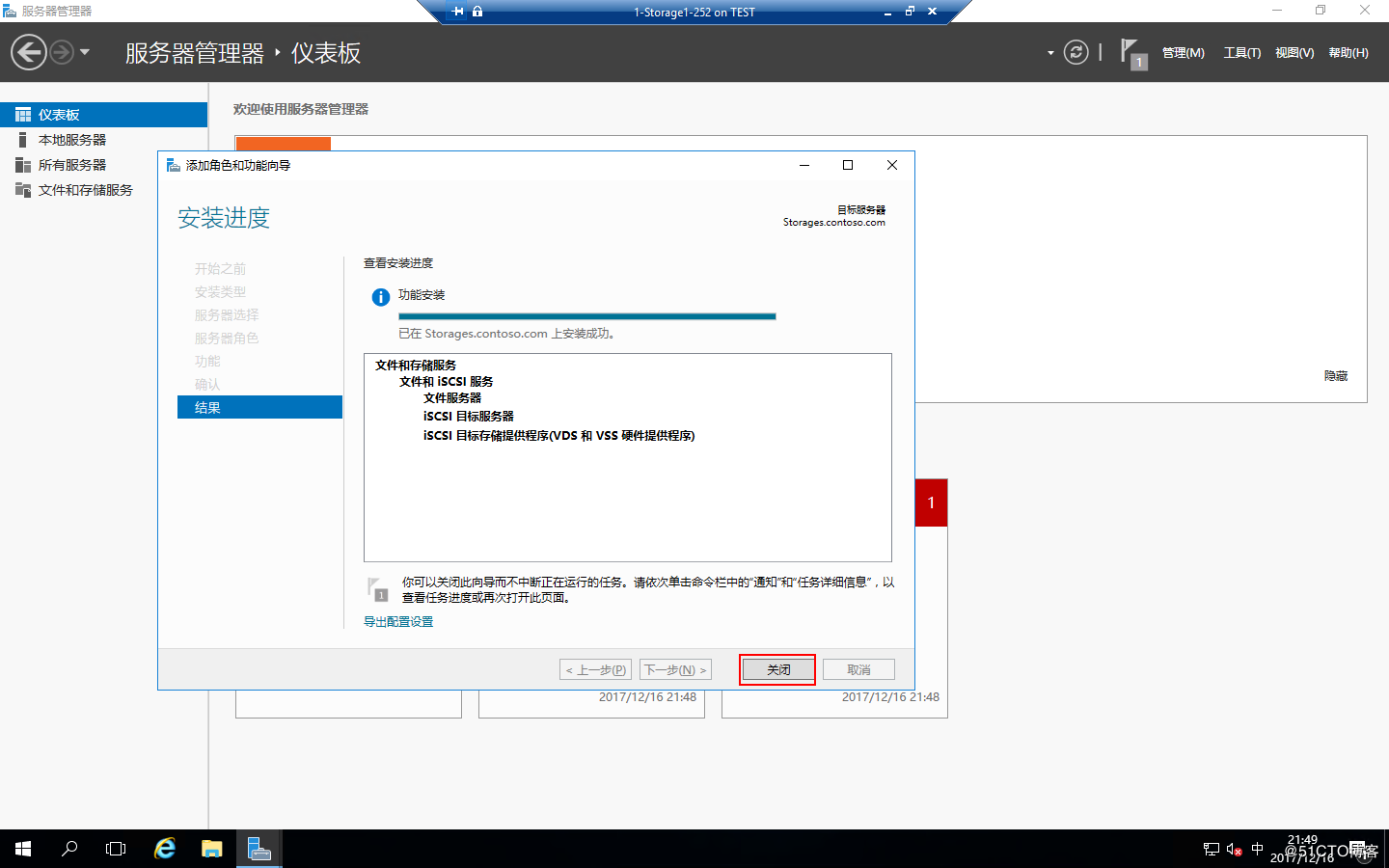This screenshot has height=868, width=1389.
Task: Open Task View on the taskbar
Action: click(x=116, y=849)
